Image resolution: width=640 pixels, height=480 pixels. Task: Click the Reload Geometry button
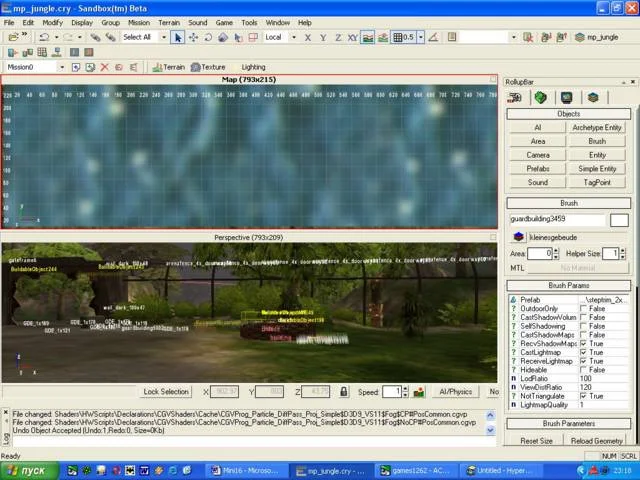click(x=596, y=441)
